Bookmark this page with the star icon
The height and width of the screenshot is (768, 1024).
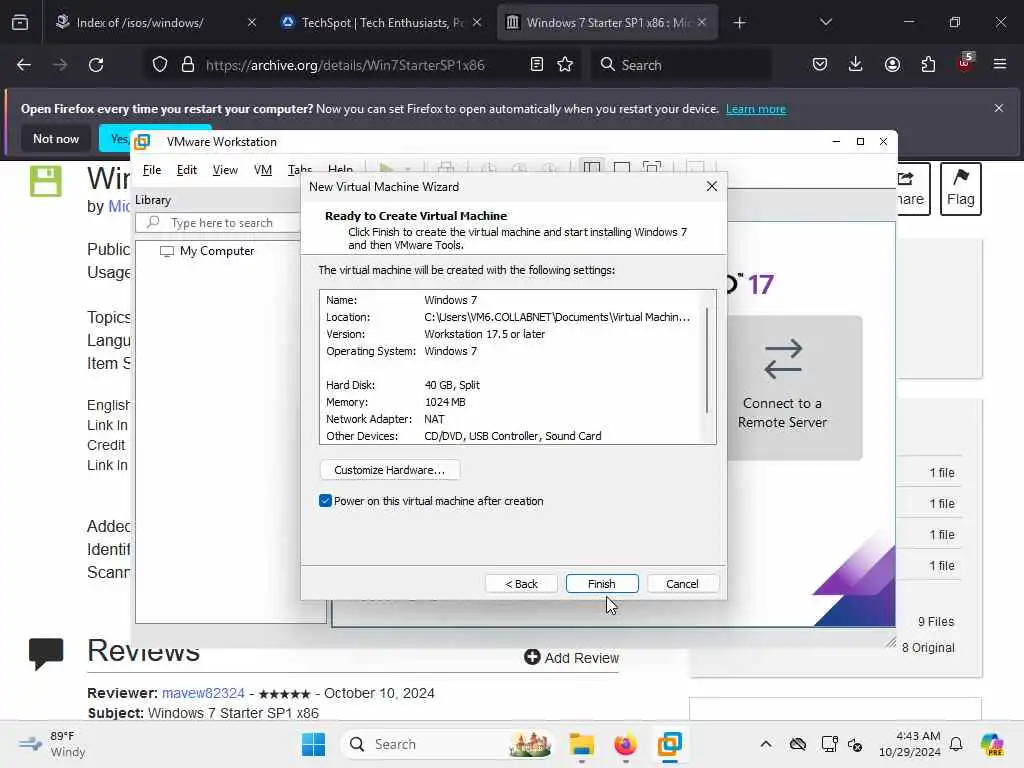pyautogui.click(x=566, y=65)
